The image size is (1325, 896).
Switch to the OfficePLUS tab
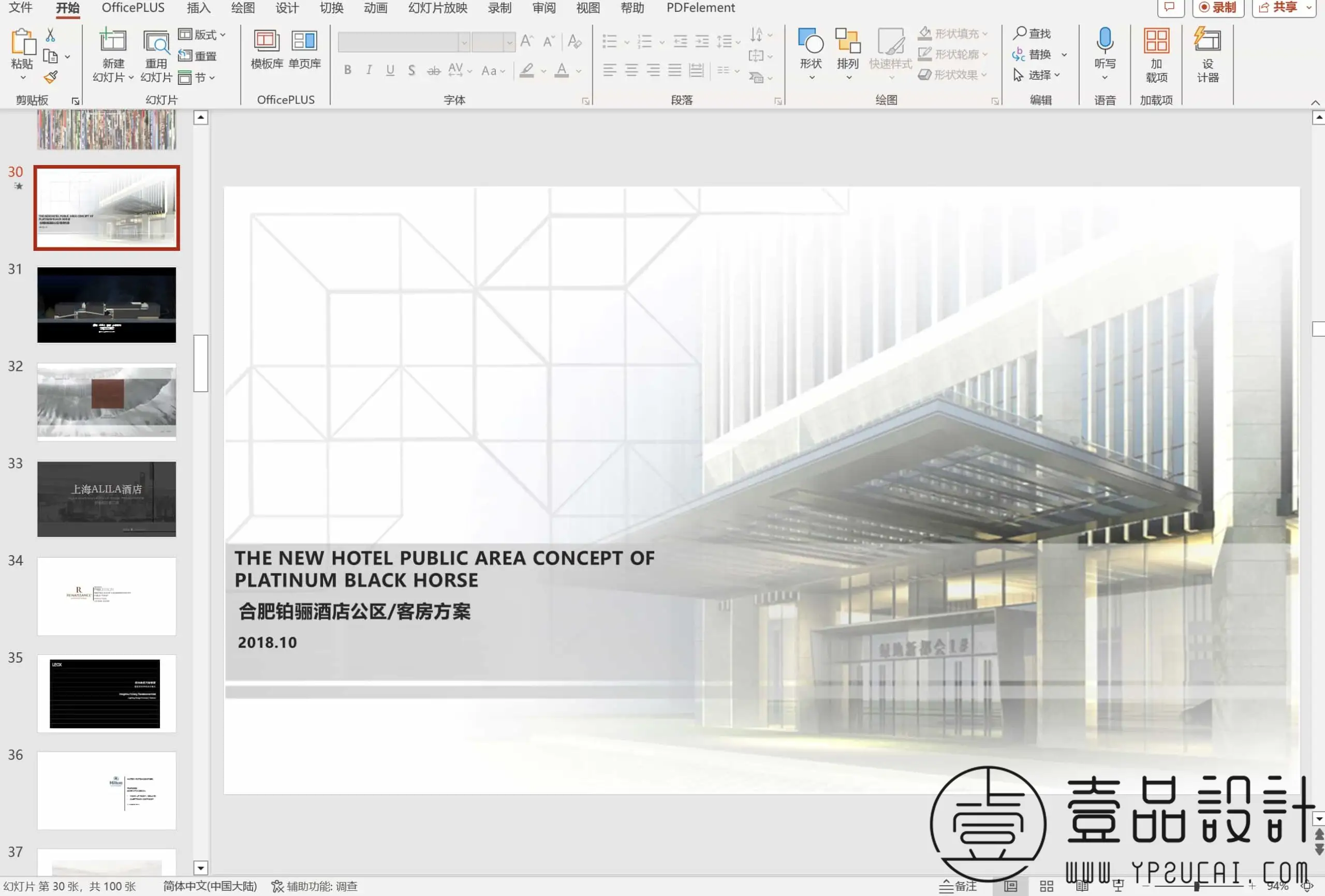tap(133, 7)
